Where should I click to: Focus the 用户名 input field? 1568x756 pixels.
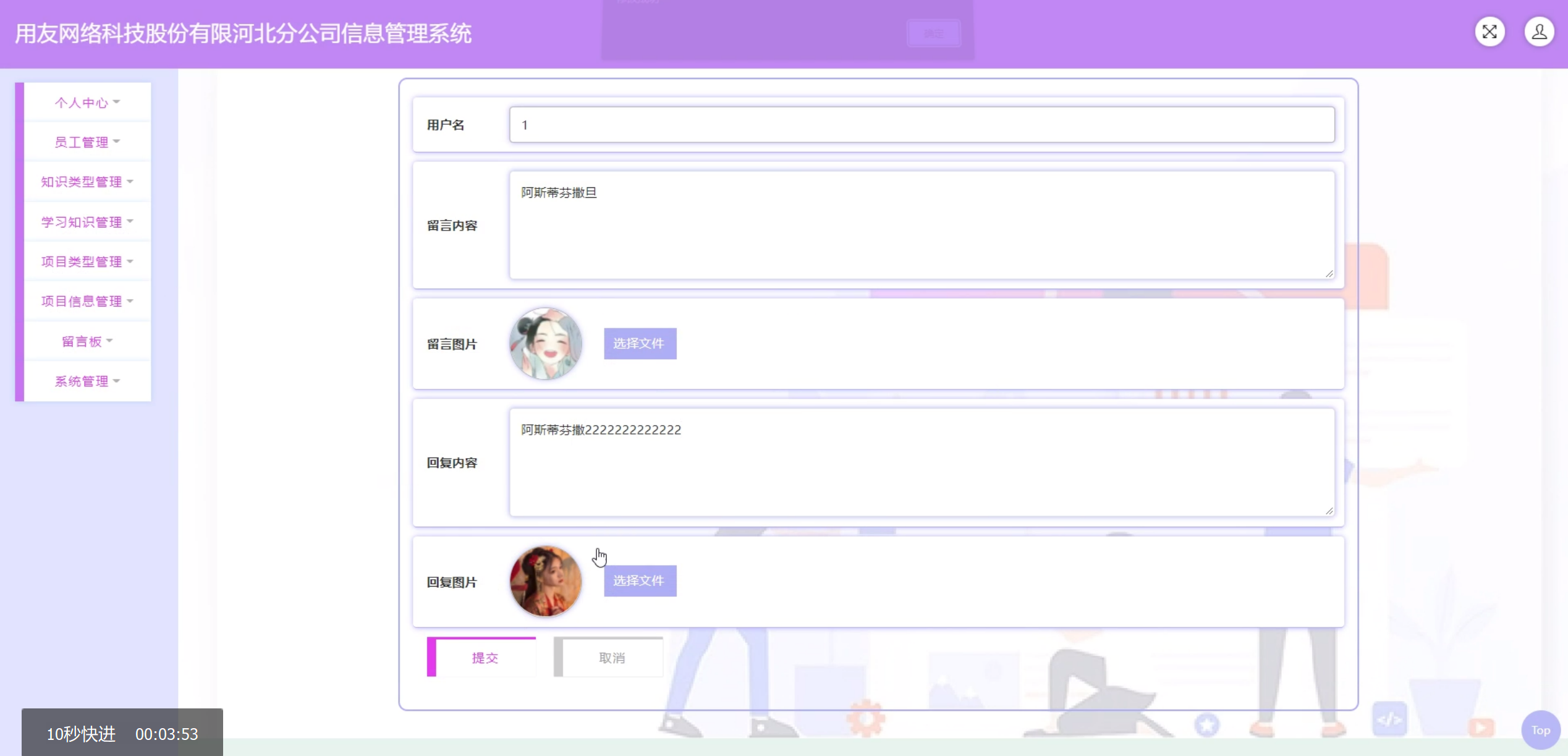pyautogui.click(x=921, y=125)
